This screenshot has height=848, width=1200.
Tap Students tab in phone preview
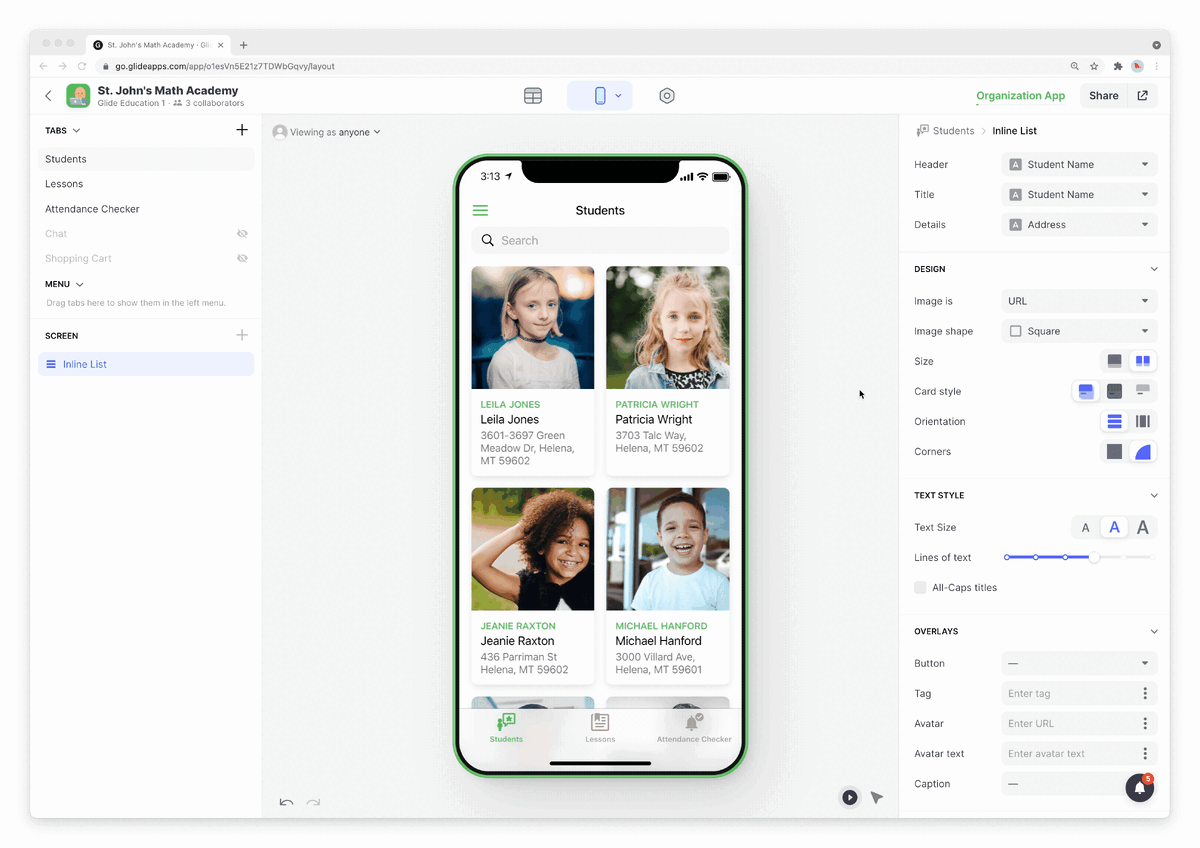pos(506,728)
